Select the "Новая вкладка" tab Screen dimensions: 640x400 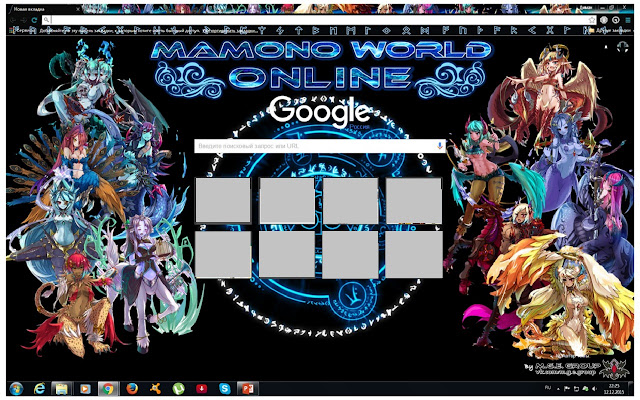pos(43,9)
